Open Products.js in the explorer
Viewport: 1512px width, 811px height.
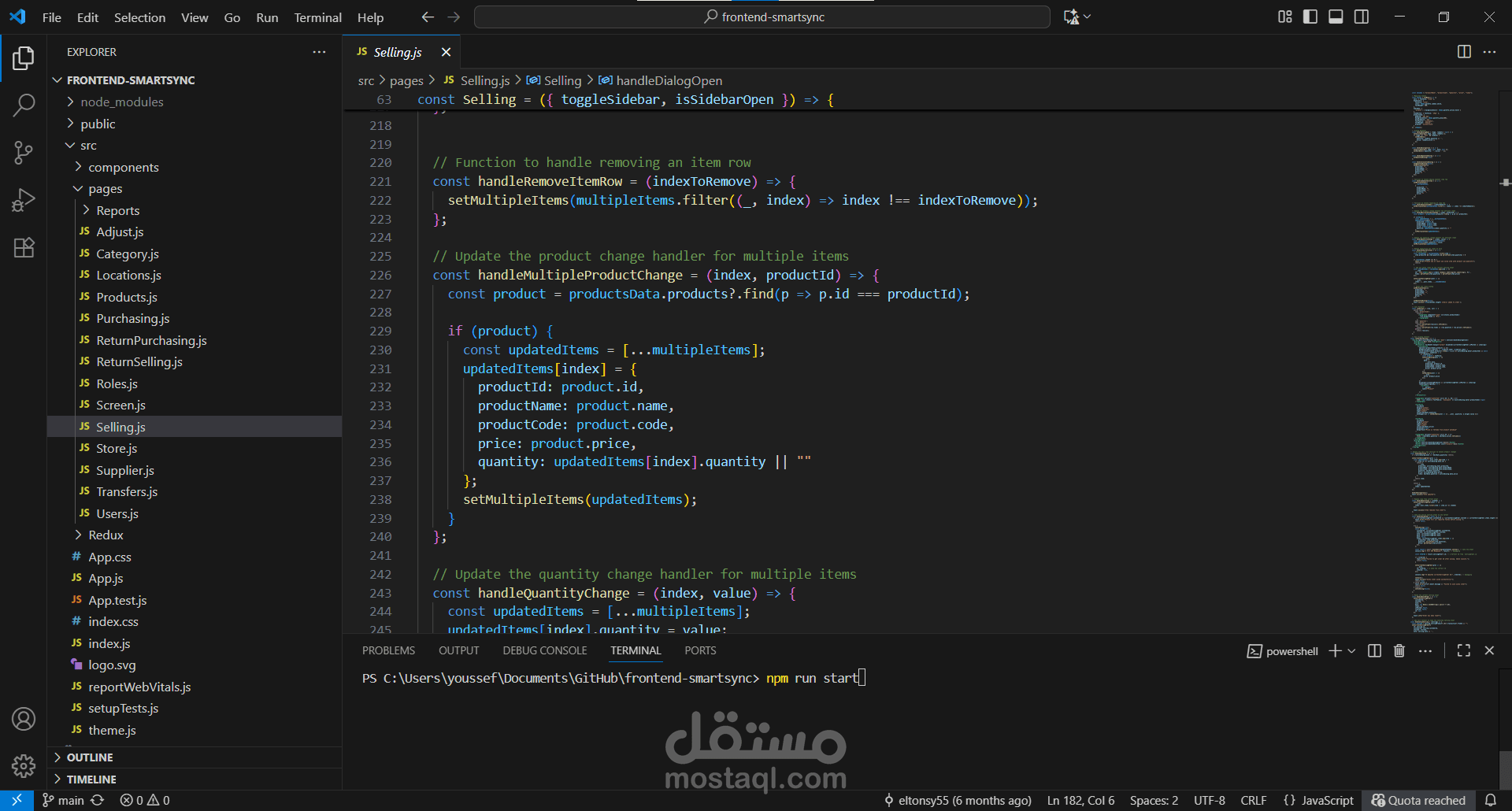click(x=127, y=298)
